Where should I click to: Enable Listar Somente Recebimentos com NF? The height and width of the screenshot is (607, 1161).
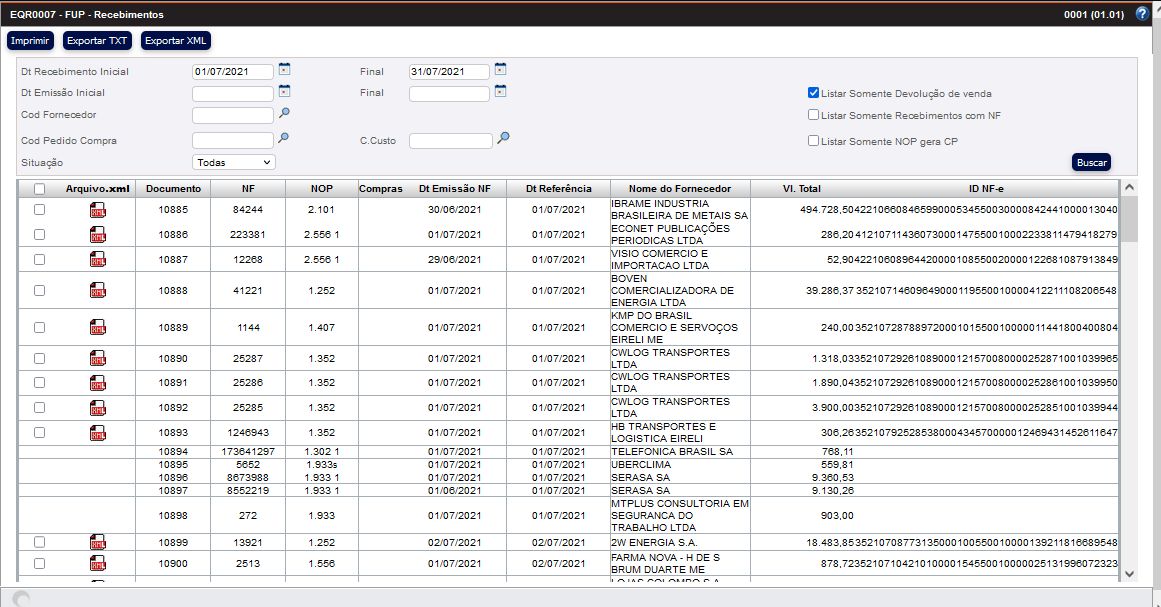point(814,115)
